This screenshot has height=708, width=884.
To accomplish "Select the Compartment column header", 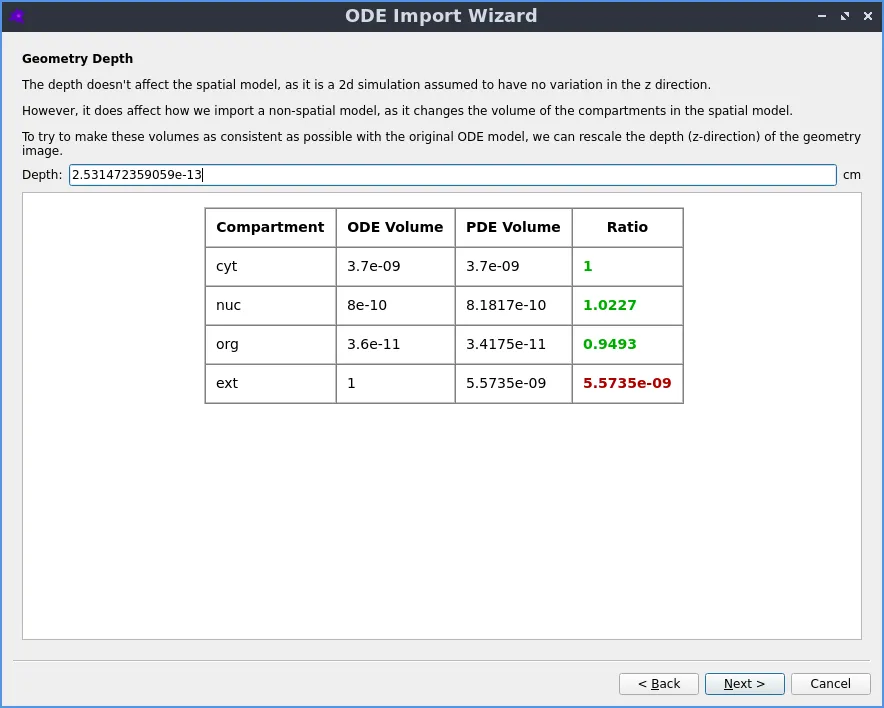I will pos(271,227).
